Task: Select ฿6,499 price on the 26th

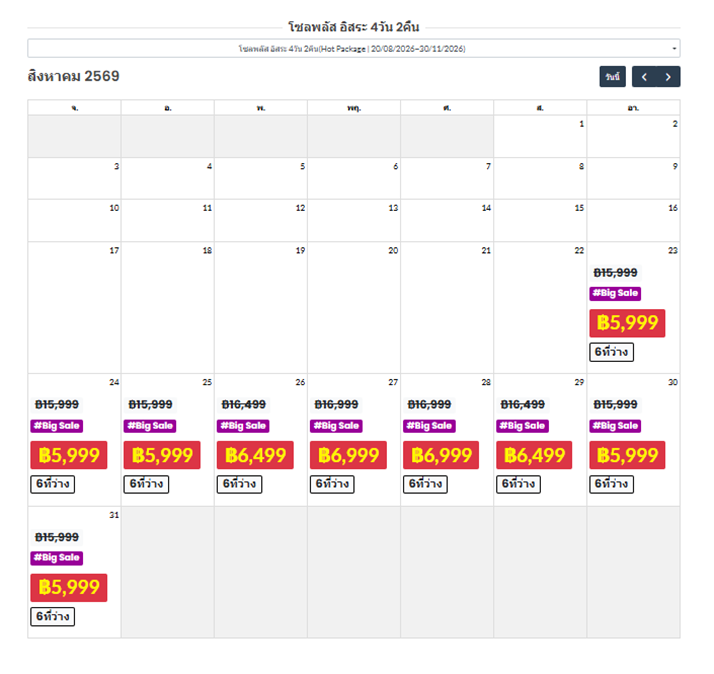Action: pyautogui.click(x=255, y=455)
